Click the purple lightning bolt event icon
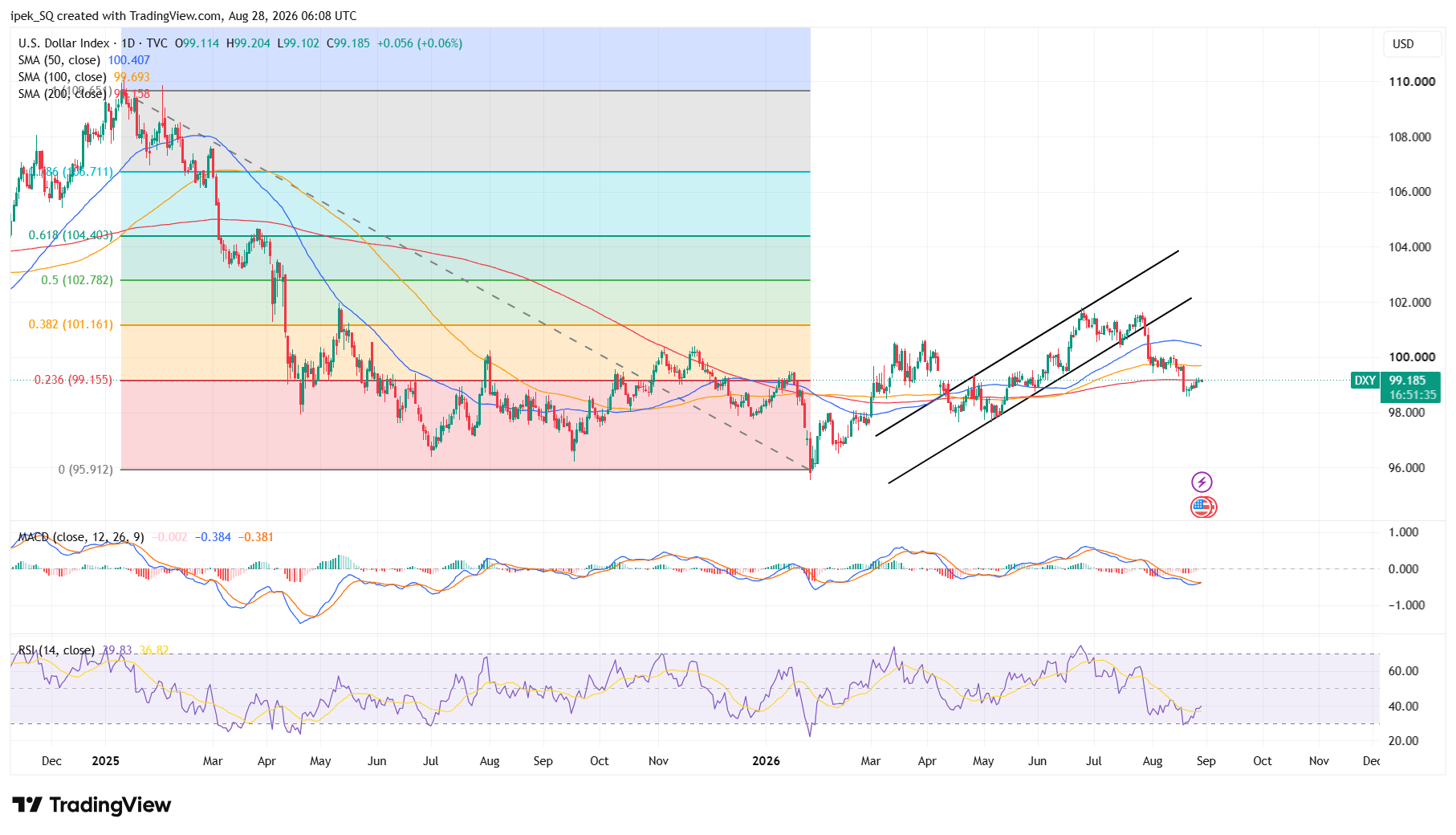 1202,482
